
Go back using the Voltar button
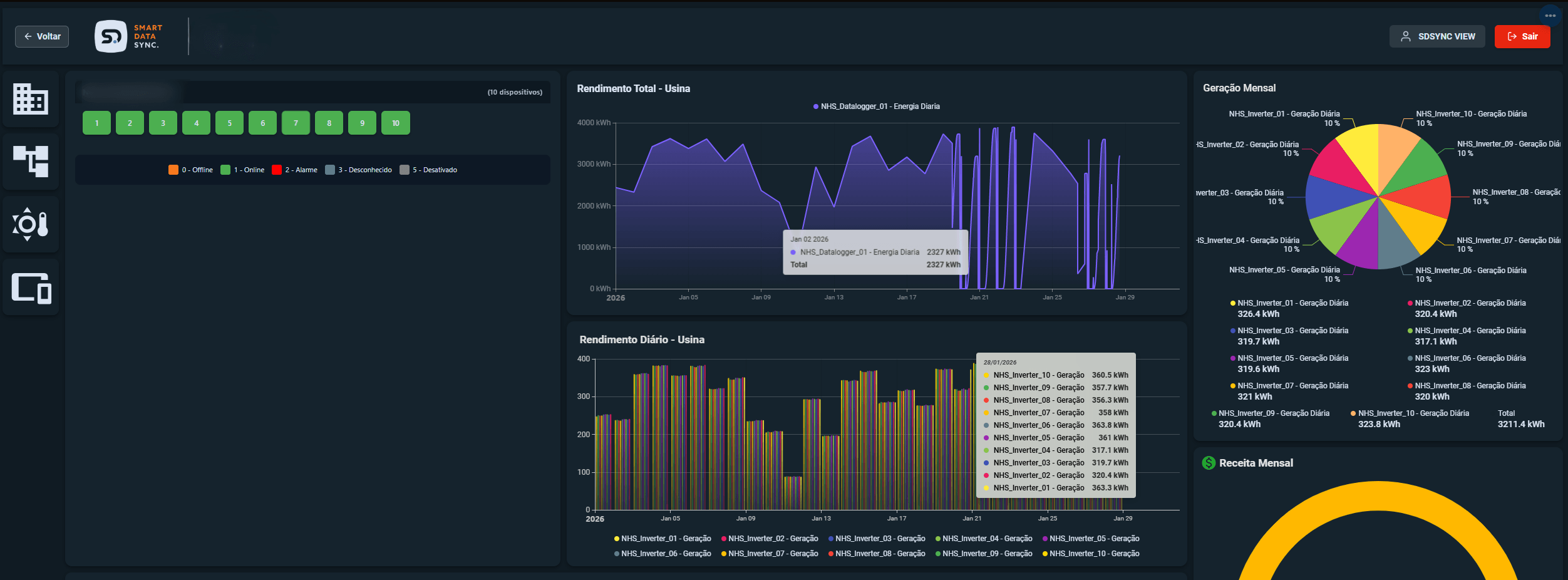[42, 36]
